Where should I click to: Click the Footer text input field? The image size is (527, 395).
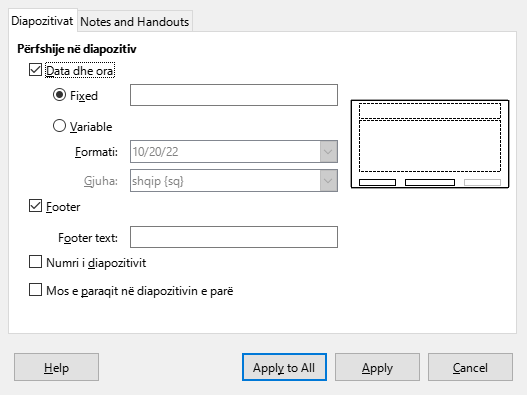pos(234,237)
